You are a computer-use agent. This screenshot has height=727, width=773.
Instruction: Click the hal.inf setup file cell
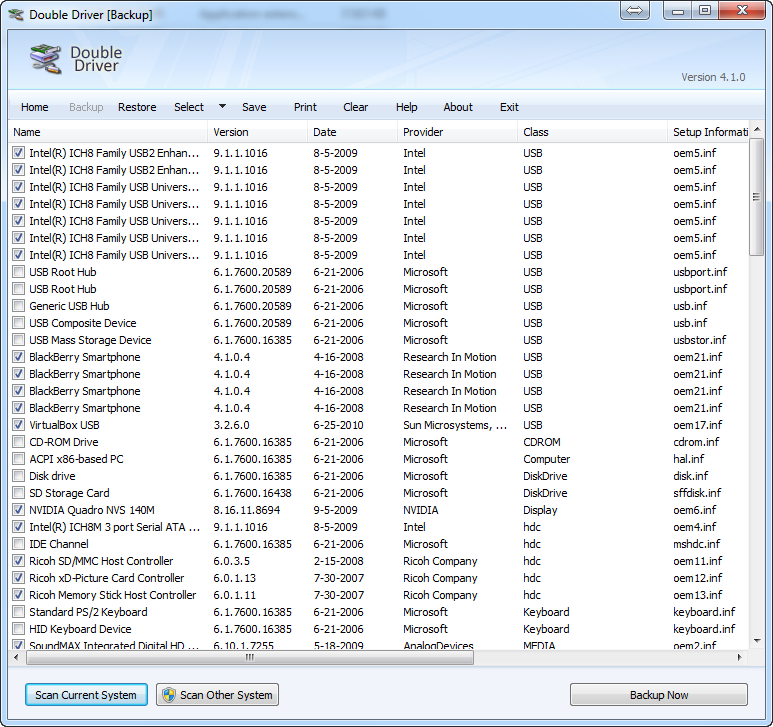coord(689,459)
